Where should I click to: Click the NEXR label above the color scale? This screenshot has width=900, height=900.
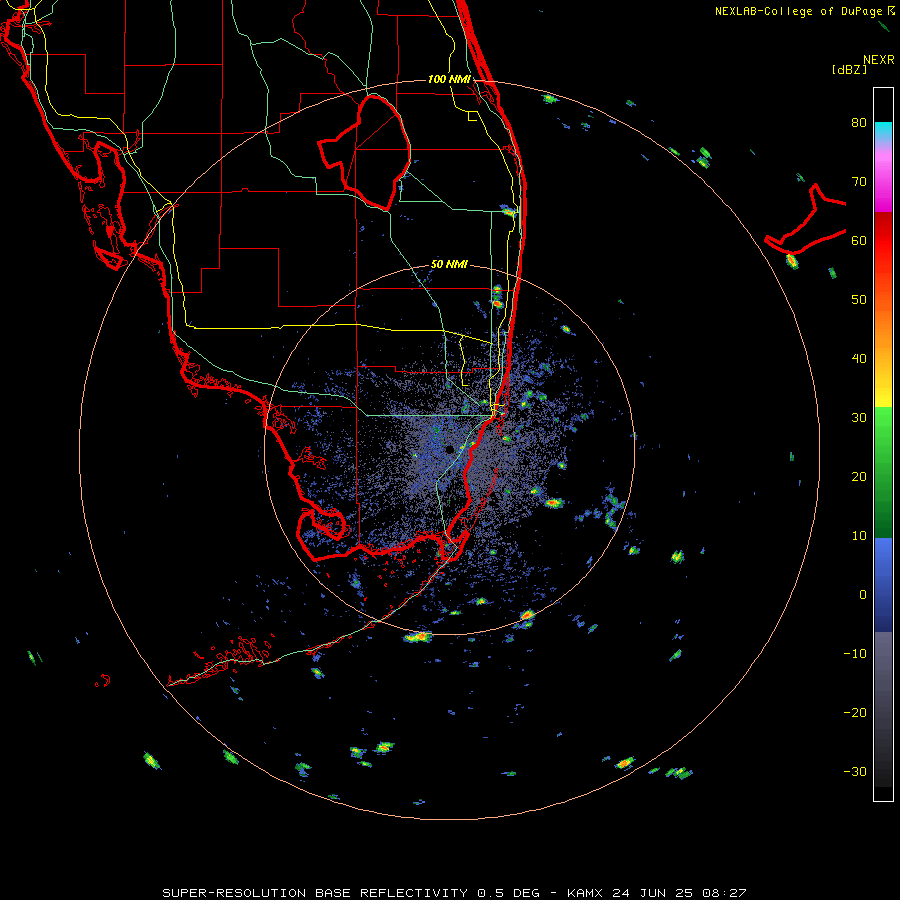878,60
